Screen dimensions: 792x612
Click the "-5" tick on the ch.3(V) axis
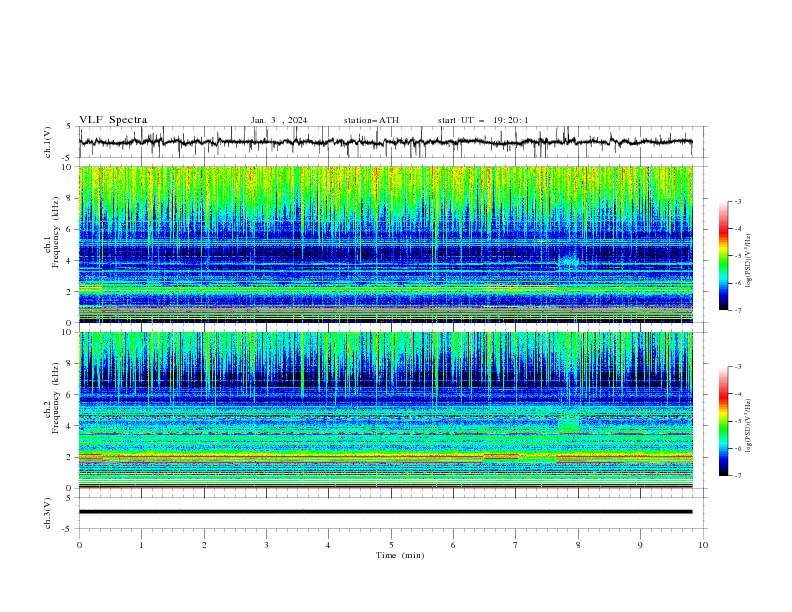[x=67, y=529]
